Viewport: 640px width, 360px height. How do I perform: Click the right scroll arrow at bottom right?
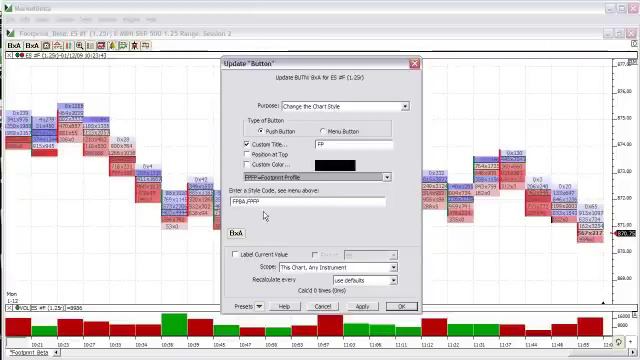point(633,352)
